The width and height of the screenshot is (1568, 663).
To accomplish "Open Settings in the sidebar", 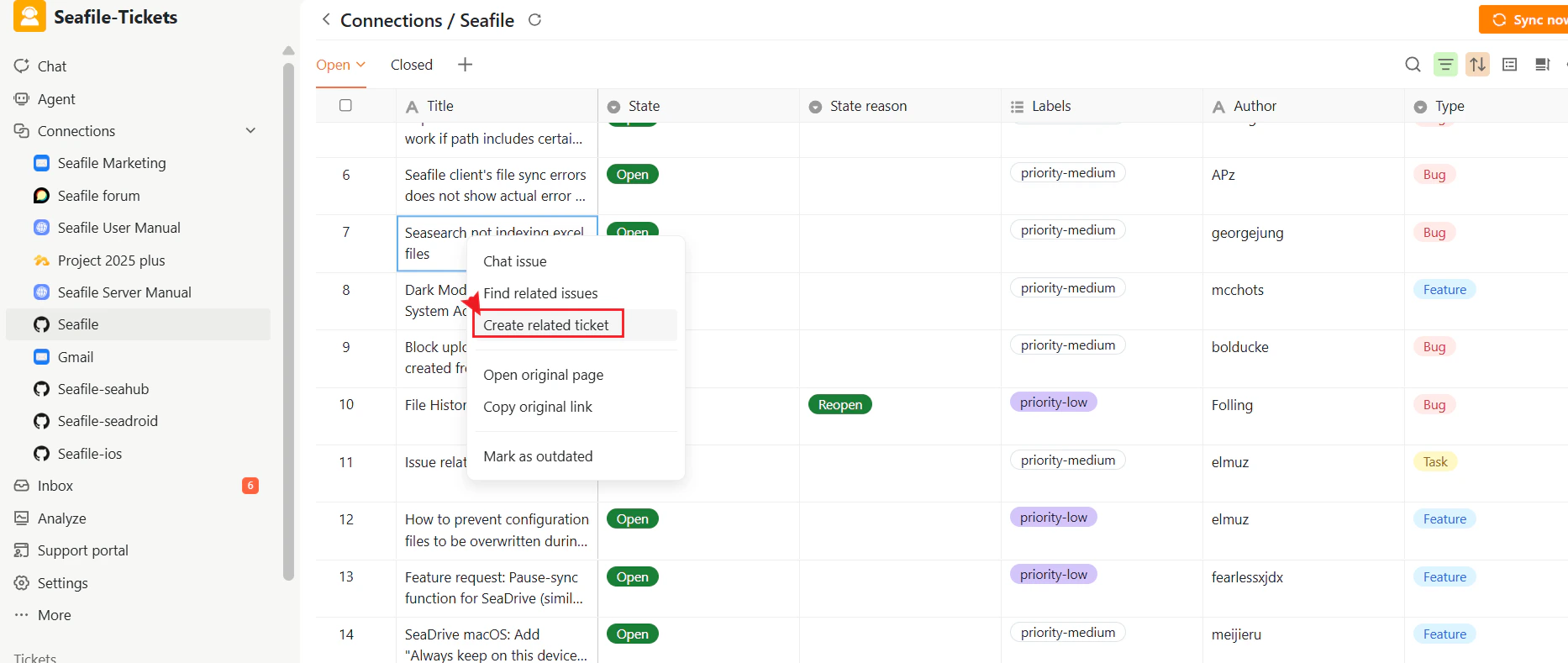I will (62, 583).
